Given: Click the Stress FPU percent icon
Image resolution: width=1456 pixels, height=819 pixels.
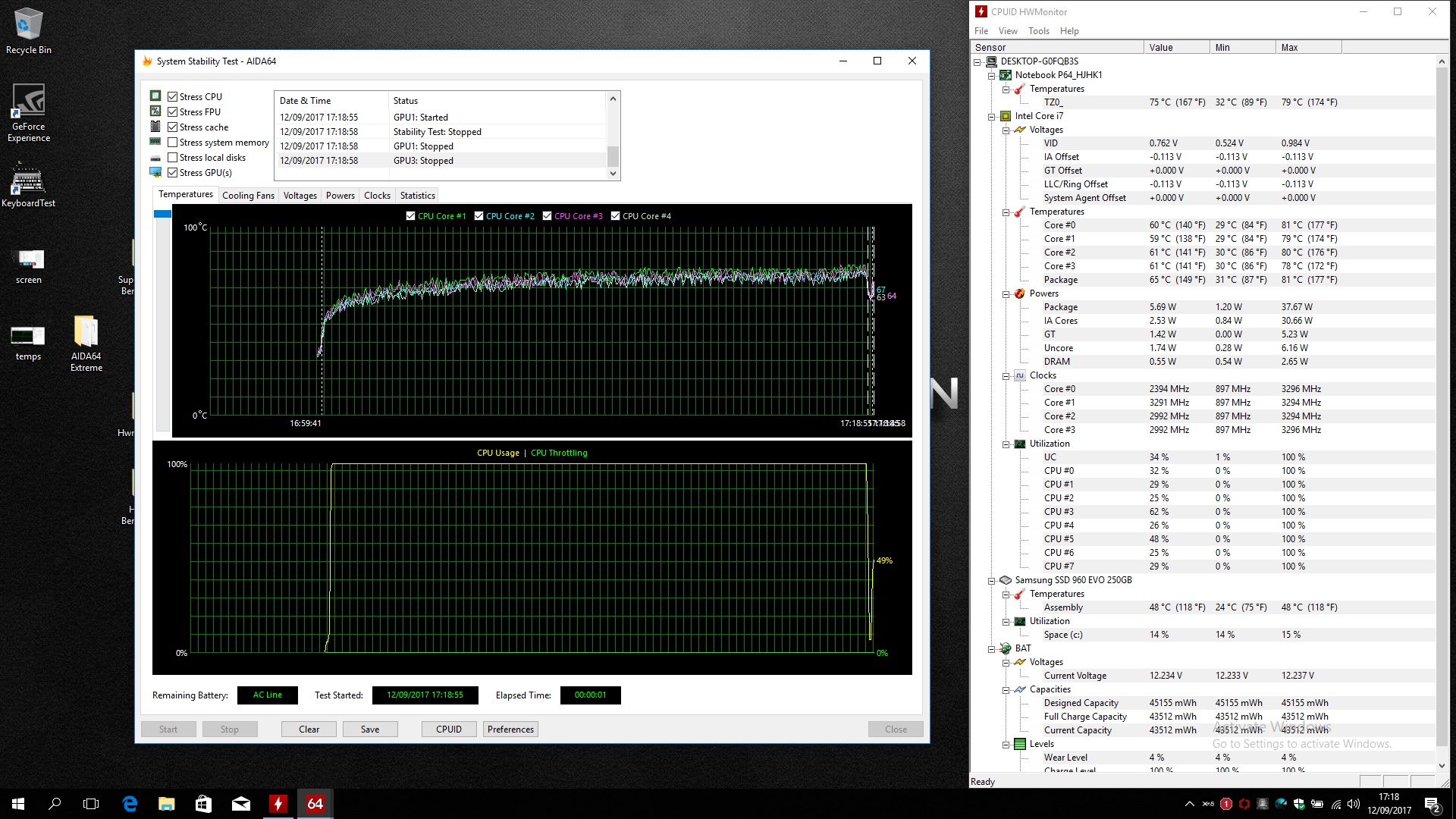Looking at the screenshot, I should coord(155,111).
